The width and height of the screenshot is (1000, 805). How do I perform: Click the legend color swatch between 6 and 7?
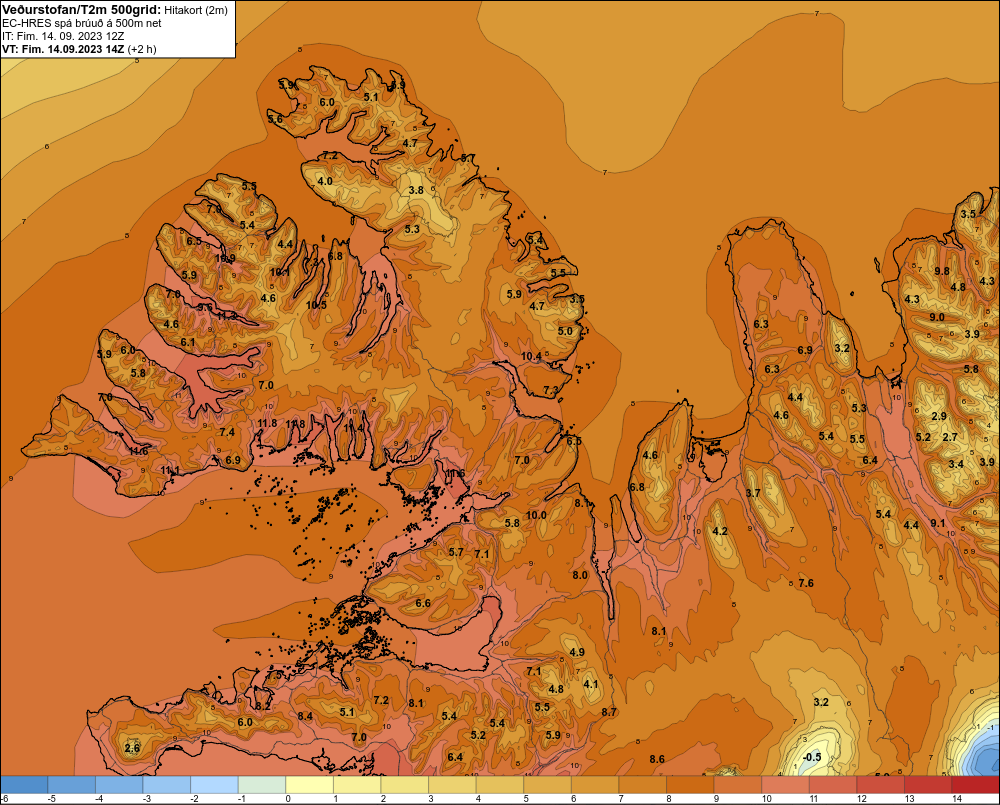coord(596,785)
